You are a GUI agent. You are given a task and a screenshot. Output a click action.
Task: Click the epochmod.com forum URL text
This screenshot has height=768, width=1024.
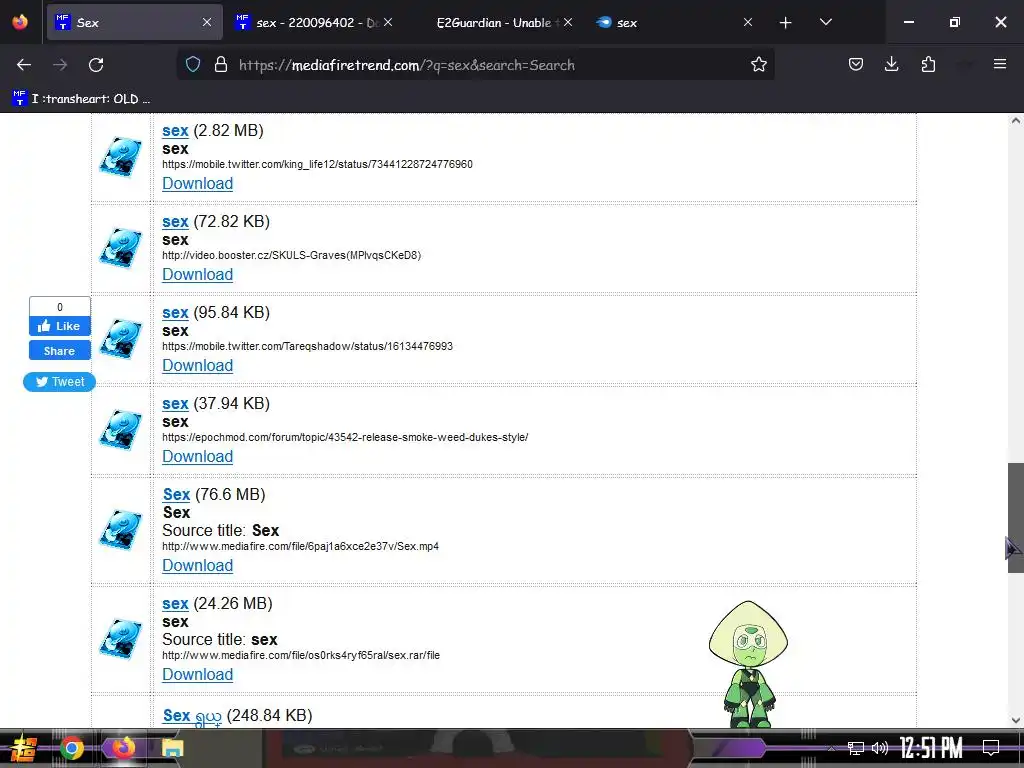pyautogui.click(x=345, y=438)
